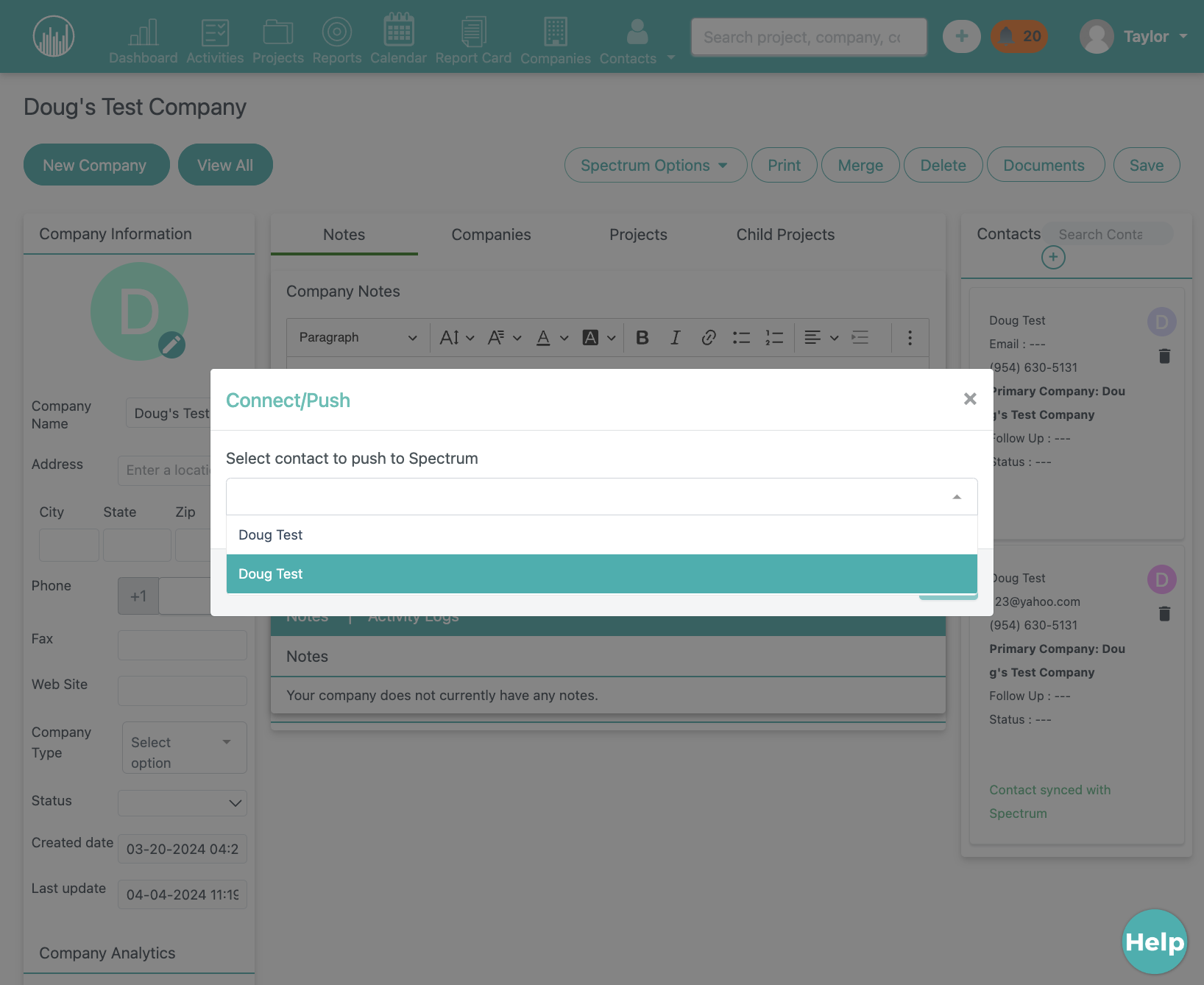
Task: Switch to the Notes tab
Action: pos(344,235)
